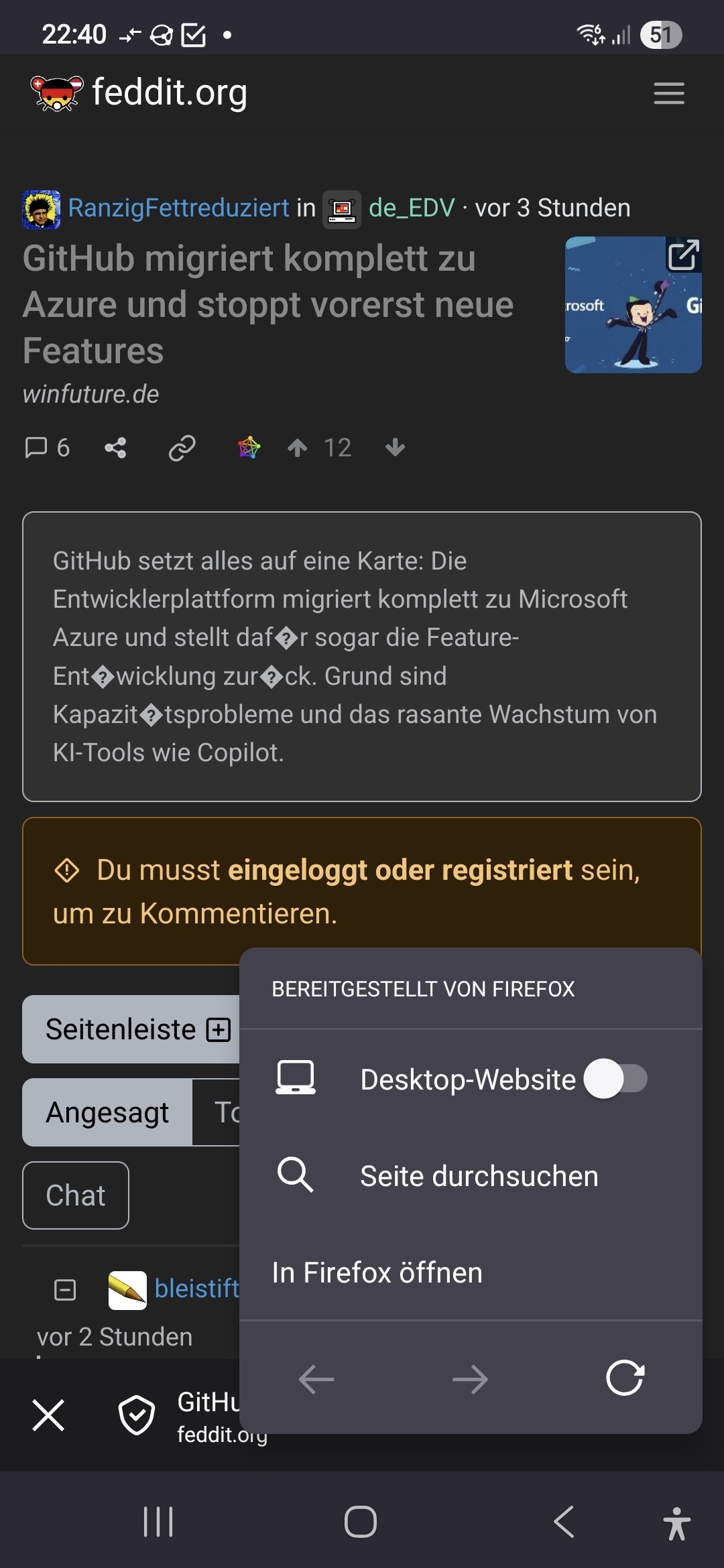Viewport: 724px width, 1568px height.
Task: Choose Seite durchsuchen from menu
Action: tap(479, 1176)
